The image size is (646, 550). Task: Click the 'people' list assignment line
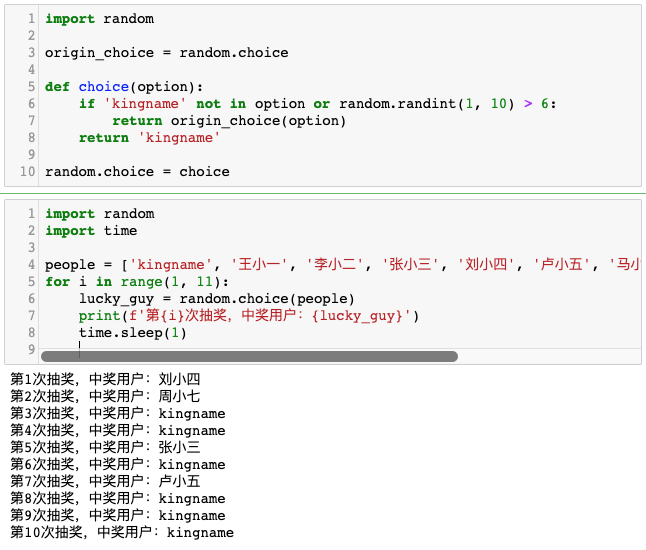tap(342, 264)
